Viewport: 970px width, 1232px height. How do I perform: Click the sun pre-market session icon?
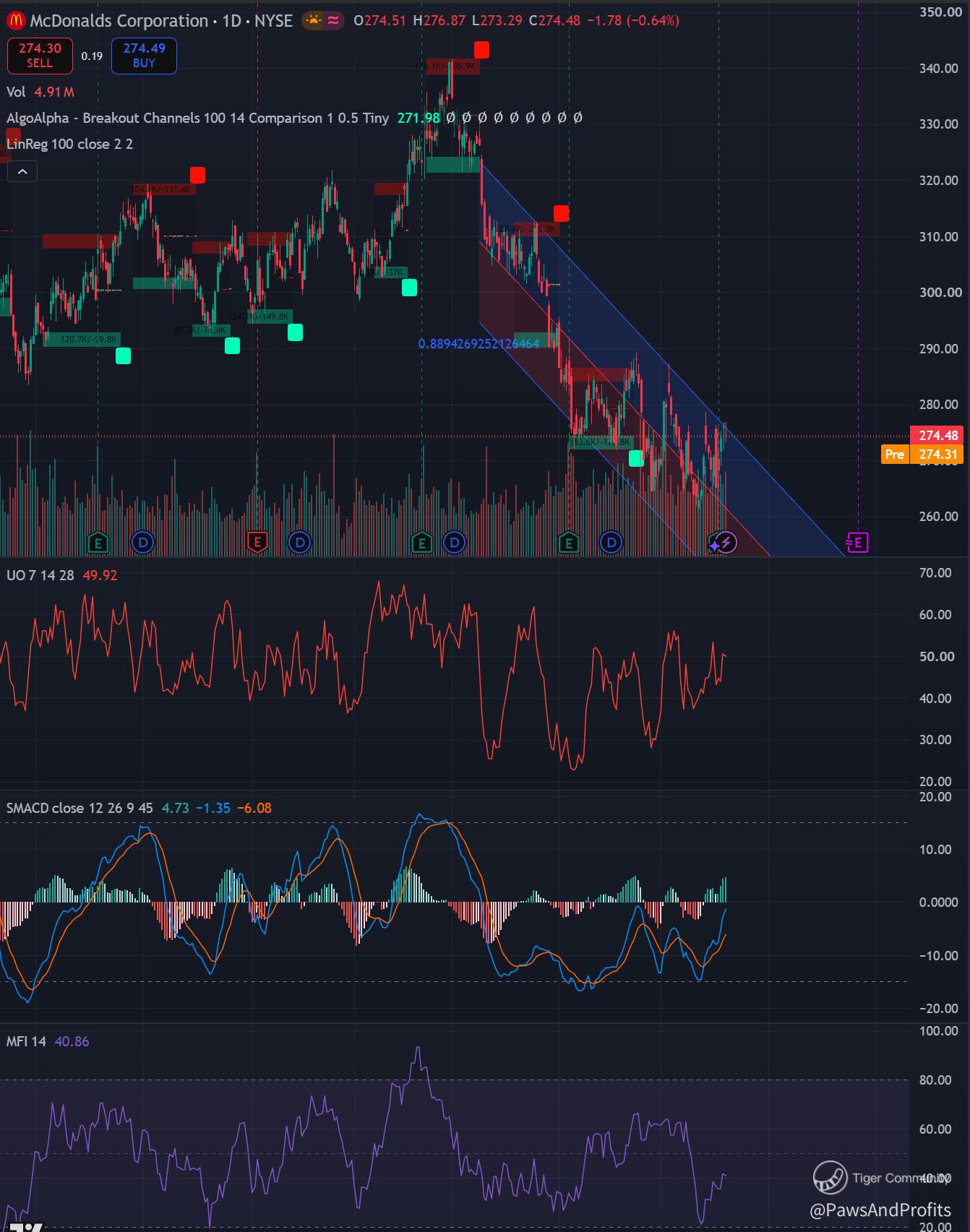313,20
